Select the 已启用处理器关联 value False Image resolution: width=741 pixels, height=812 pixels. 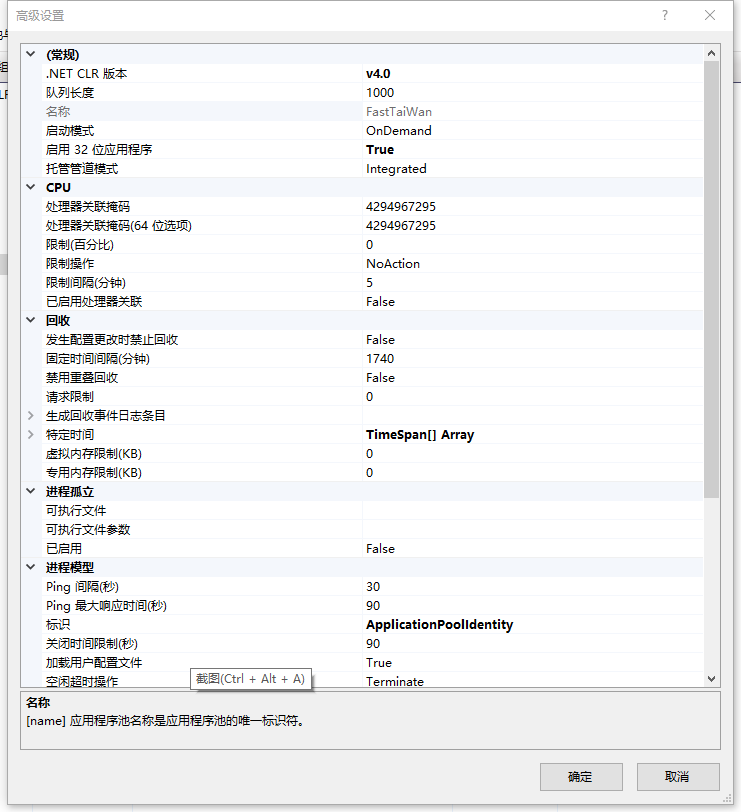tap(380, 301)
